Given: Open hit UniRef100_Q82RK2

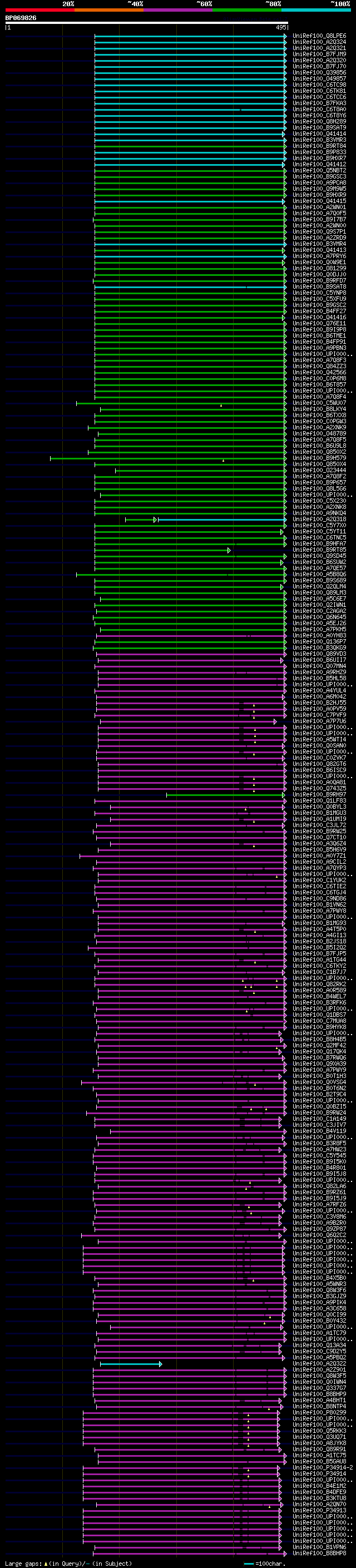Looking at the screenshot, I should point(319,985).
